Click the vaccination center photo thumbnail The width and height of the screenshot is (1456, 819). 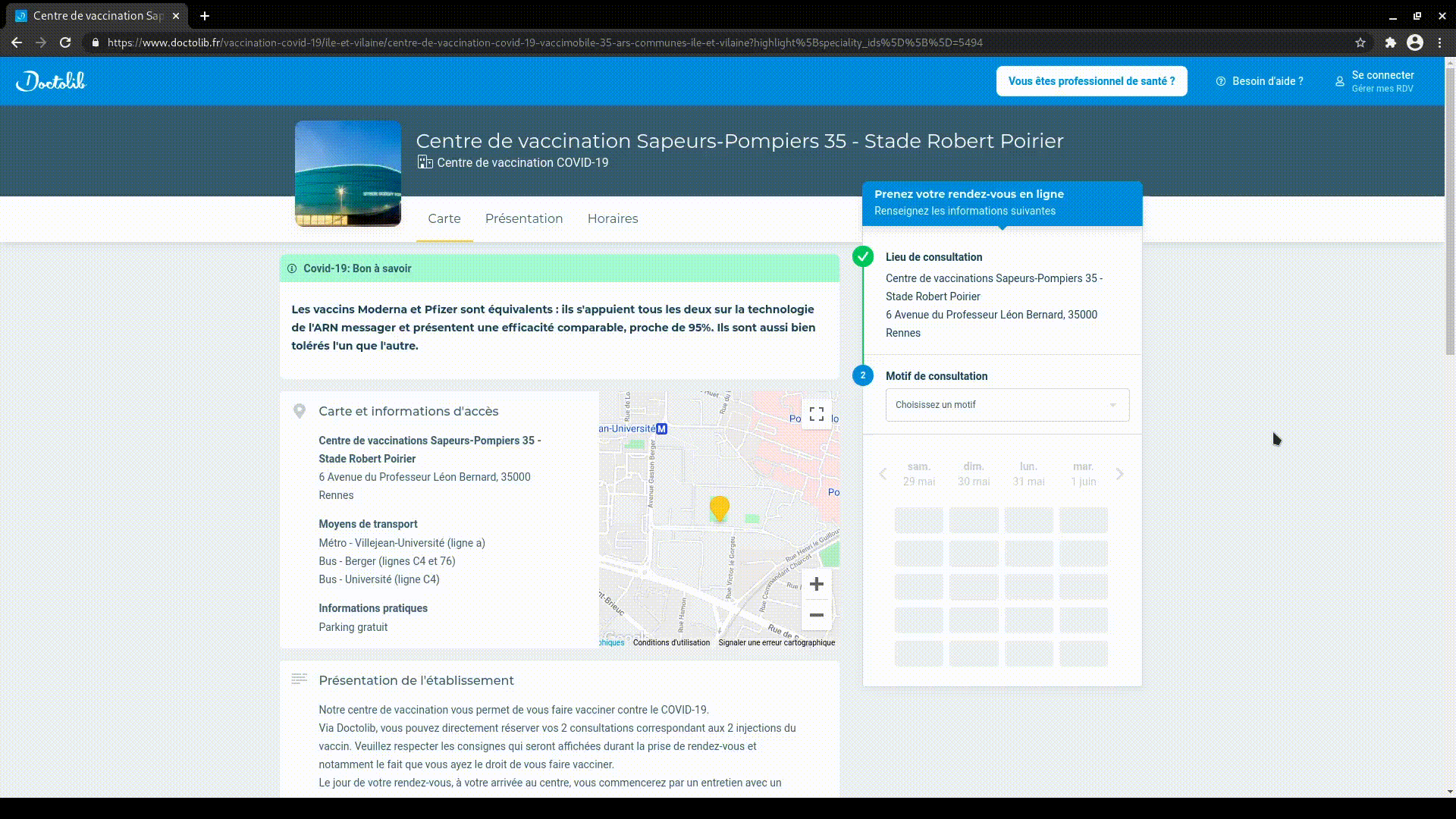(348, 174)
